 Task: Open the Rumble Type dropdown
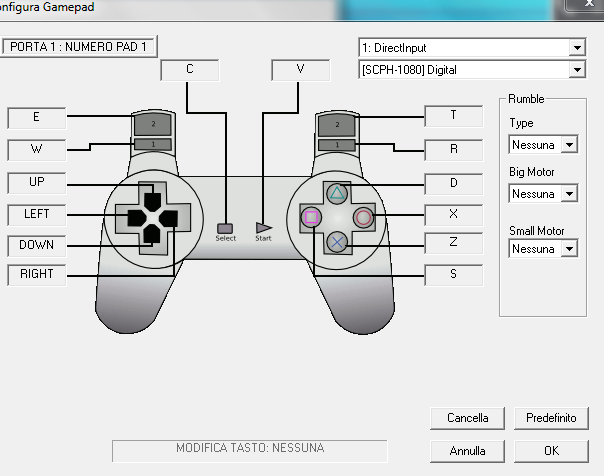(x=543, y=145)
